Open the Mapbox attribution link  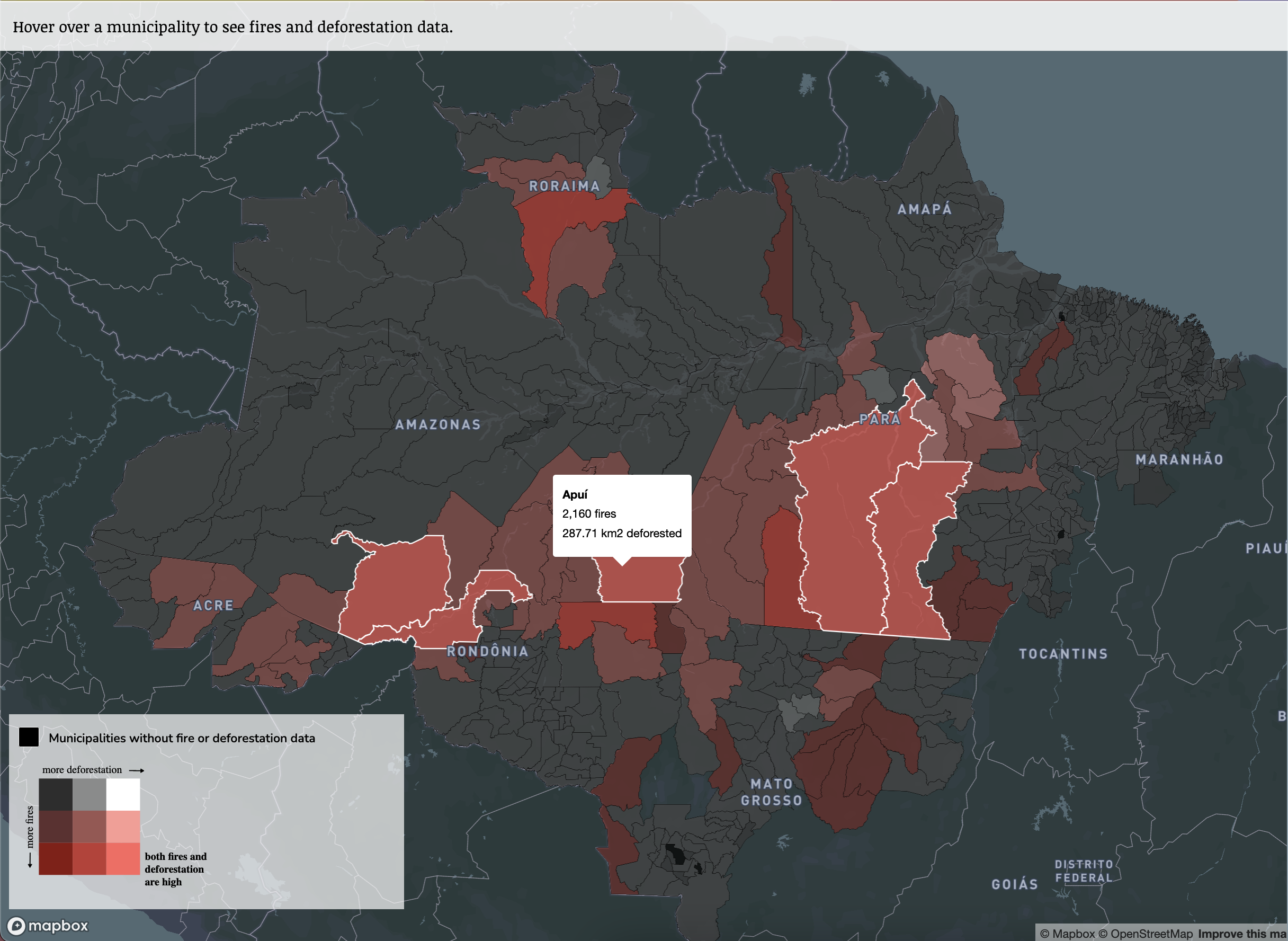pyautogui.click(x=1067, y=934)
